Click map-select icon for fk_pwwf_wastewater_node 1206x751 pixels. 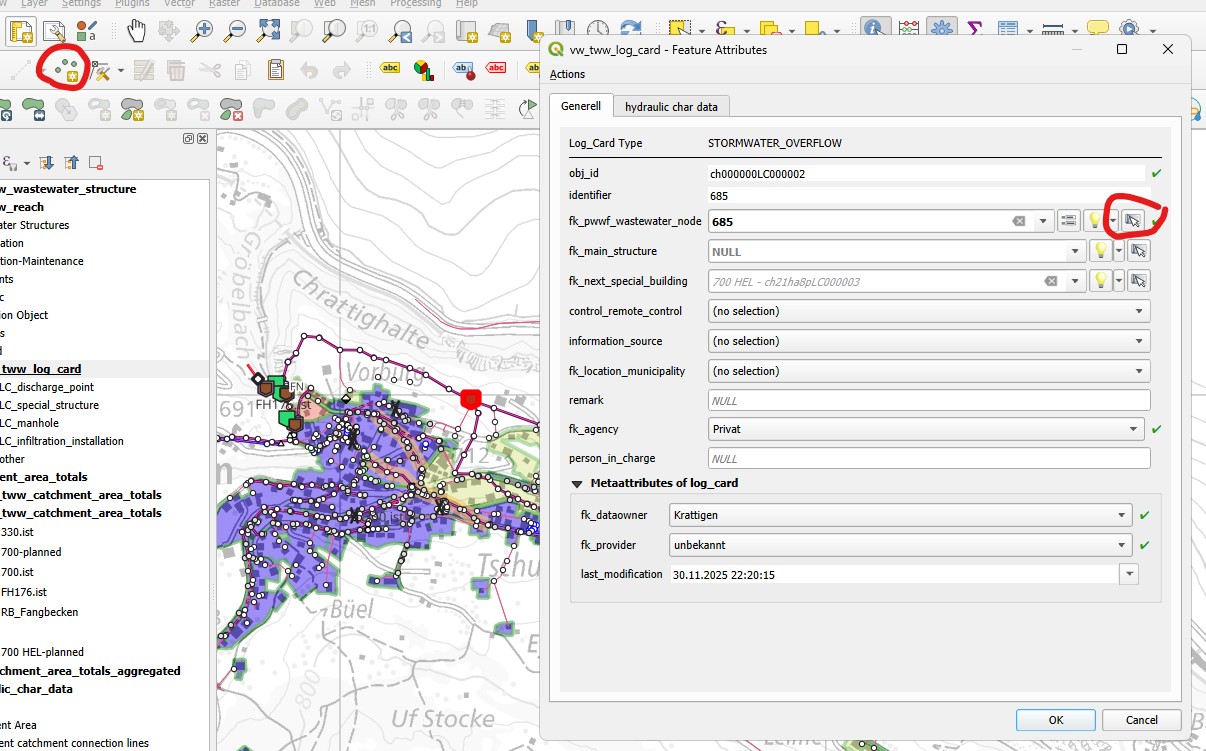1133,221
